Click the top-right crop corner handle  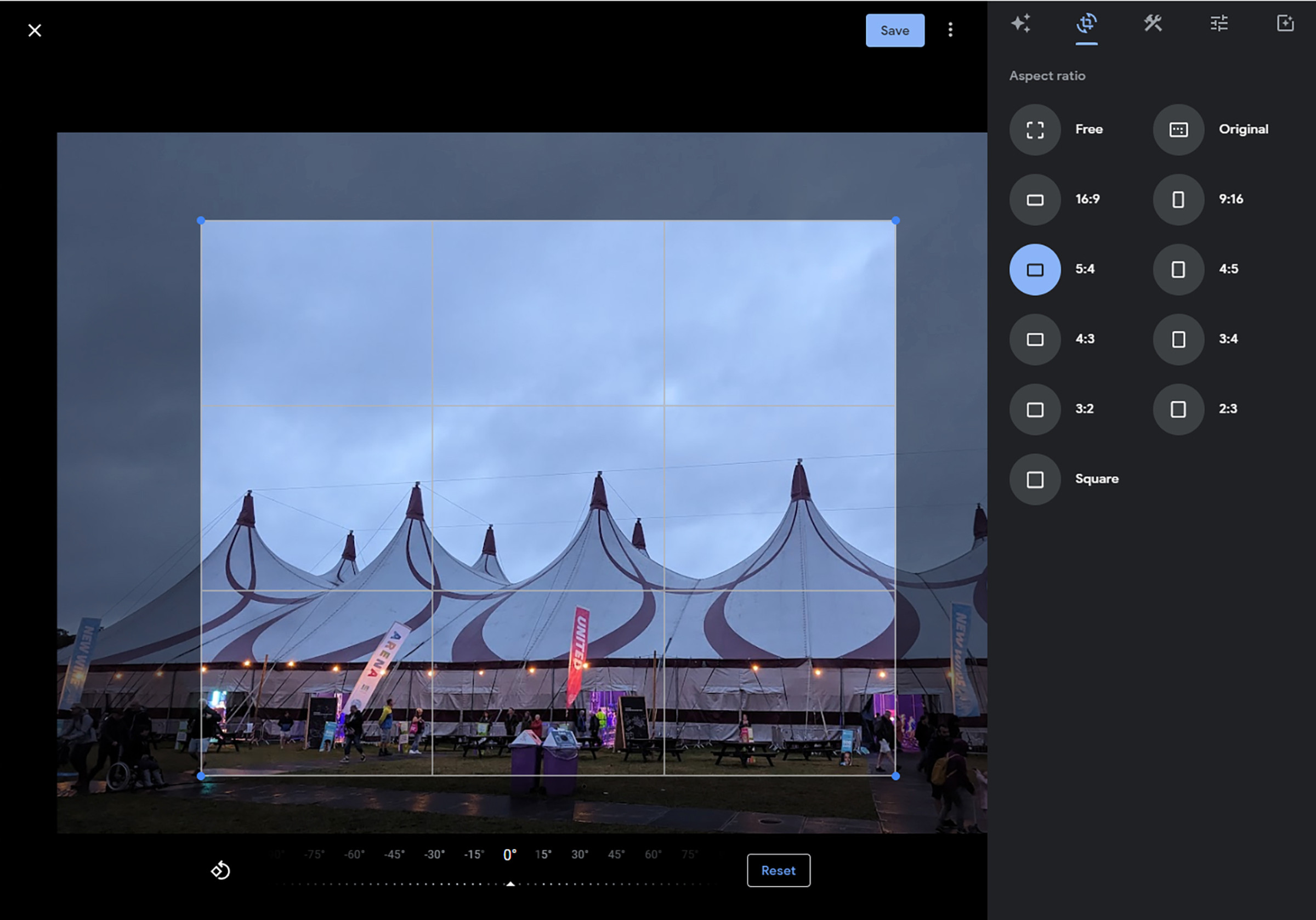(895, 221)
